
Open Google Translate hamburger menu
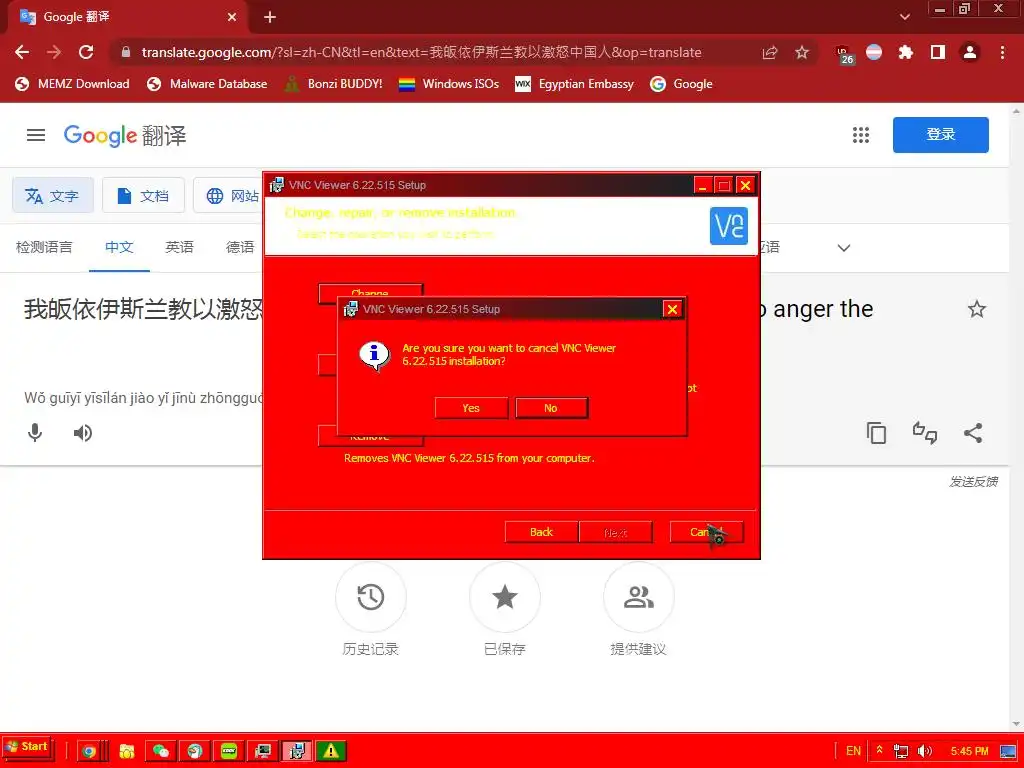click(36, 135)
